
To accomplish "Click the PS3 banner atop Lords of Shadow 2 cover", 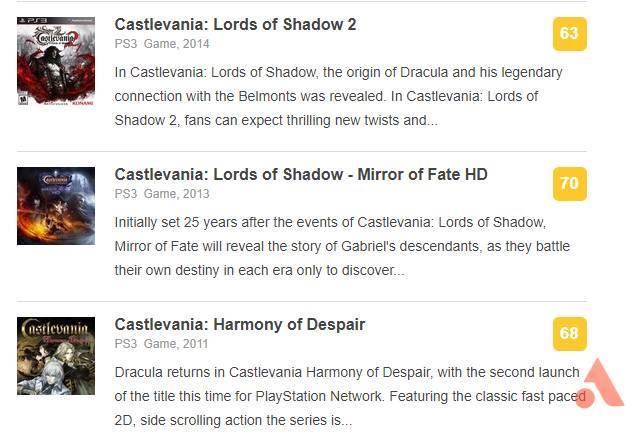I will coord(56,20).
